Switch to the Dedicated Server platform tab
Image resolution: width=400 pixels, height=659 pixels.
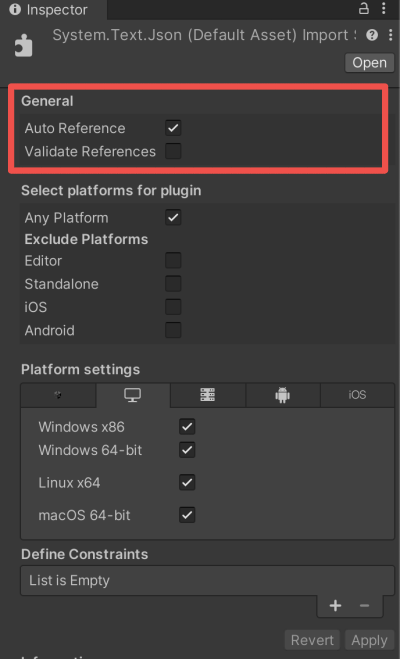[x=208, y=395]
